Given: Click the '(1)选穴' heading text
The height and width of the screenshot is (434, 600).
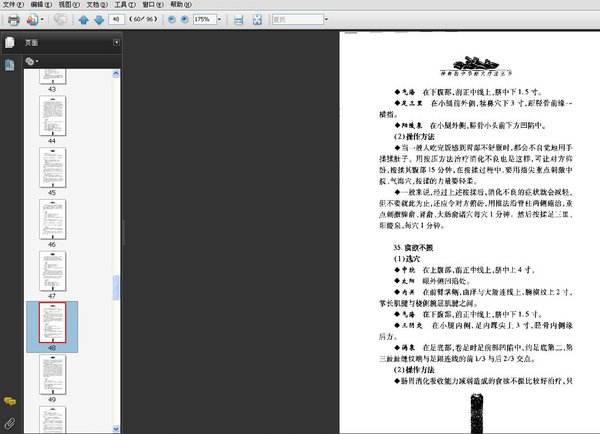Looking at the screenshot, I should (x=407, y=259).
